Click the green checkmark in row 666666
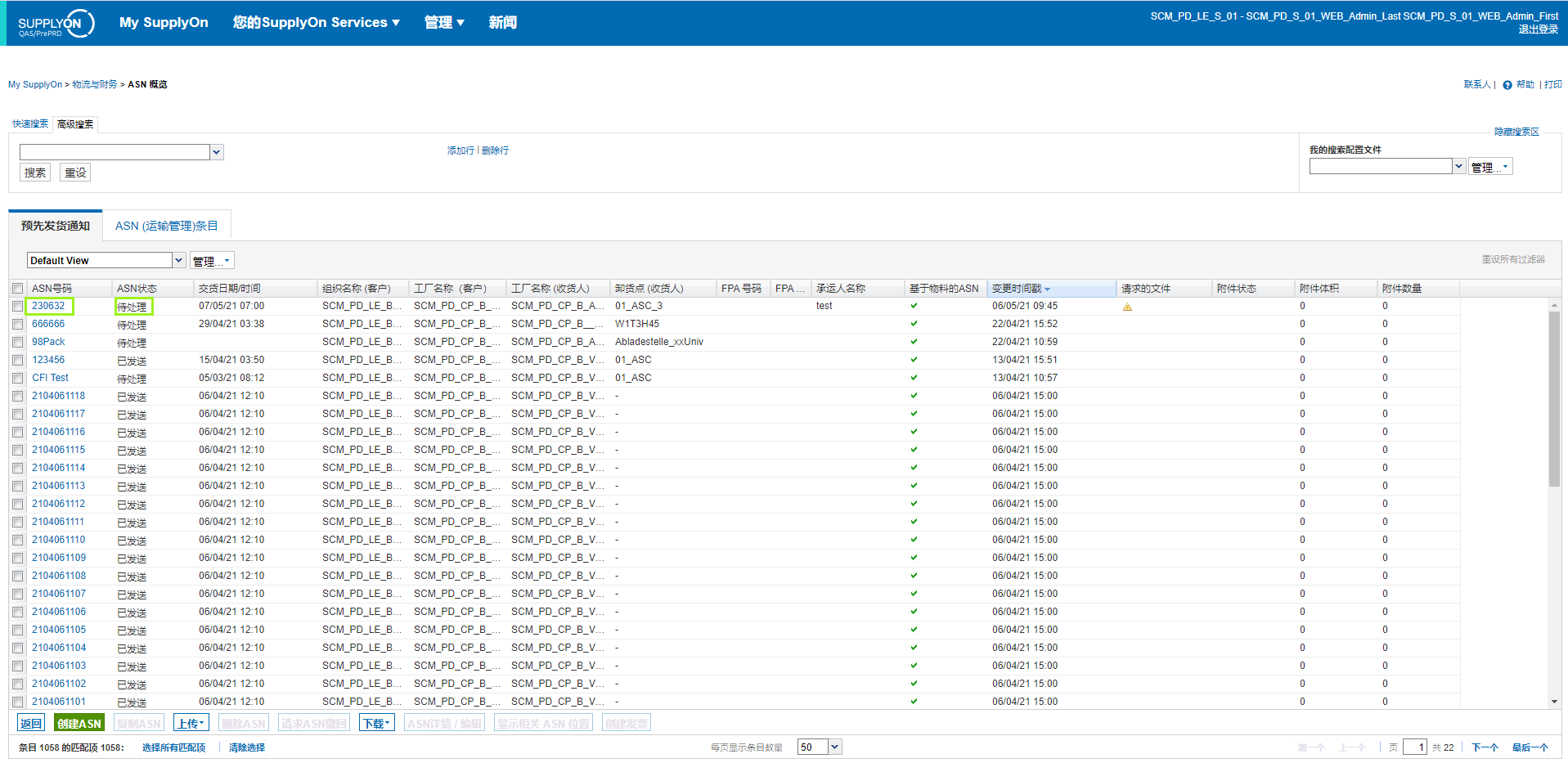 coord(914,324)
